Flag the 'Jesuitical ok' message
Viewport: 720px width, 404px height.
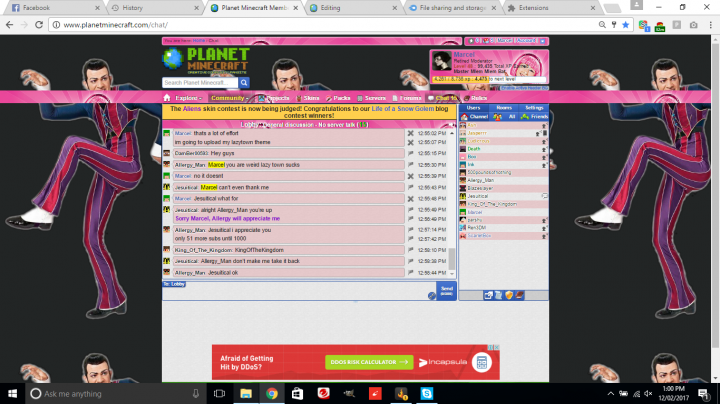[411, 273]
